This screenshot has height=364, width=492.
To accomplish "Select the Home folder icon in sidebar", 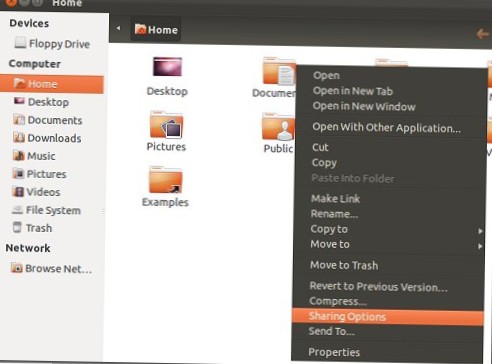I will tap(20, 83).
